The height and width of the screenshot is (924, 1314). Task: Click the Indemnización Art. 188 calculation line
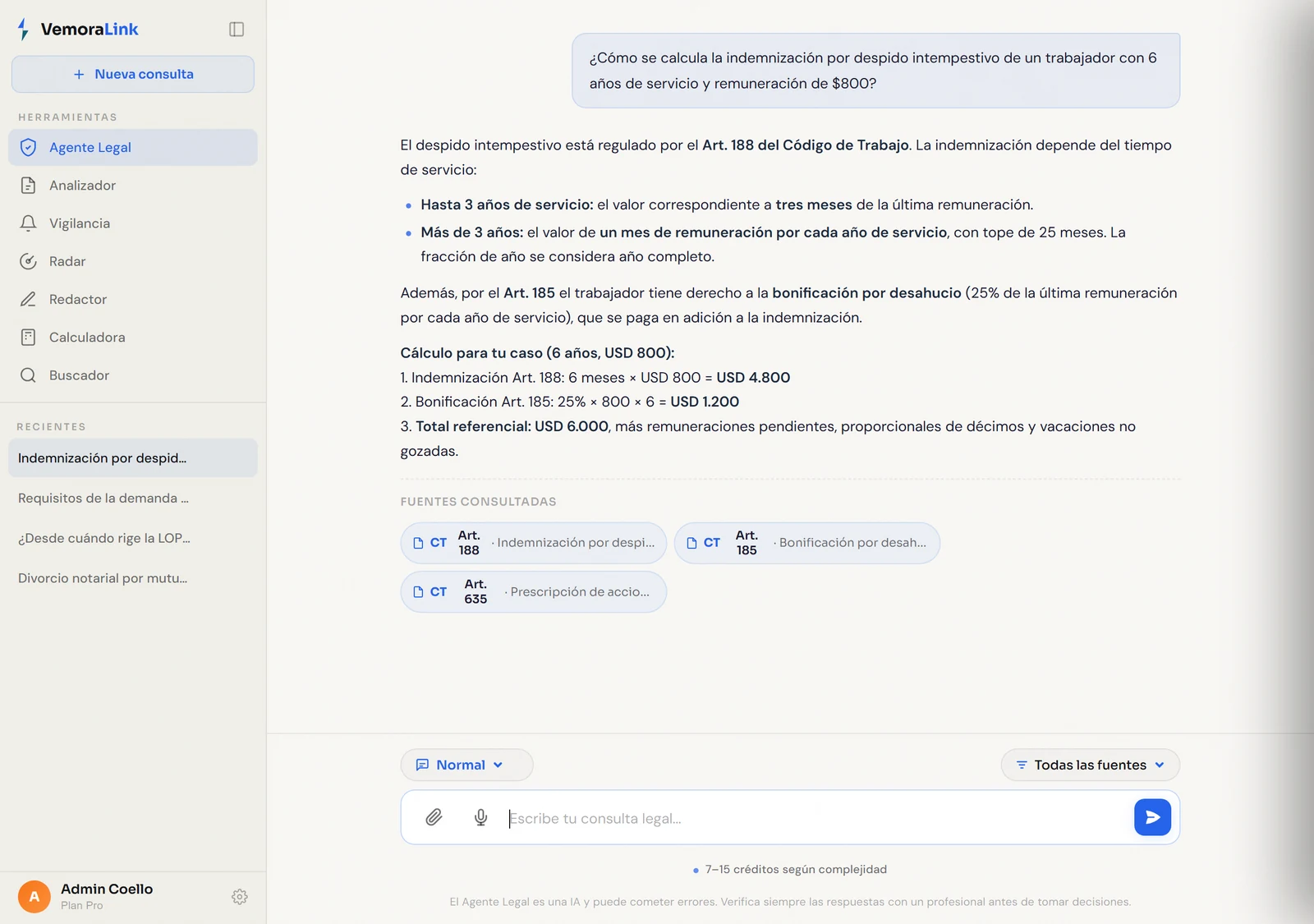tap(595, 378)
